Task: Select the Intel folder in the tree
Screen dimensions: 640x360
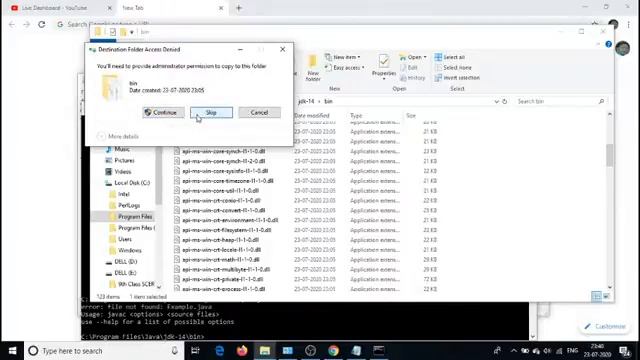Action: point(120,194)
